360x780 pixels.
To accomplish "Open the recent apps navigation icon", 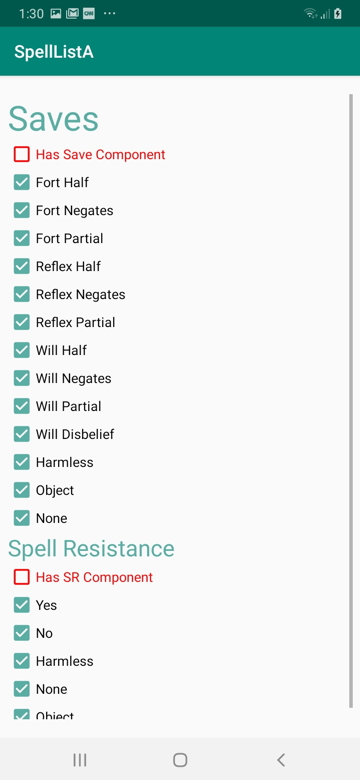I will (80, 760).
